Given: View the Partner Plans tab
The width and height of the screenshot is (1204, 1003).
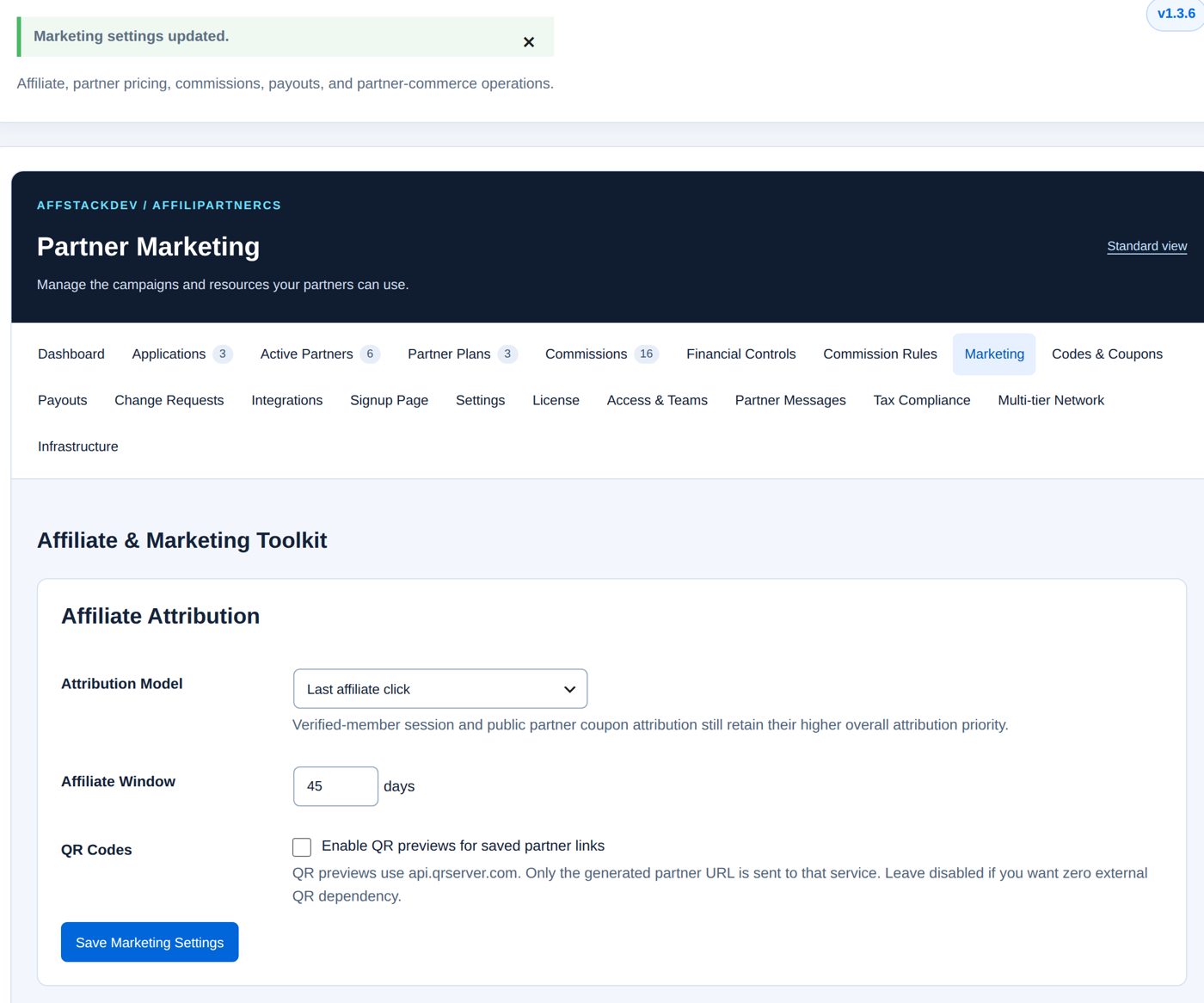Looking at the screenshot, I should click(x=462, y=354).
